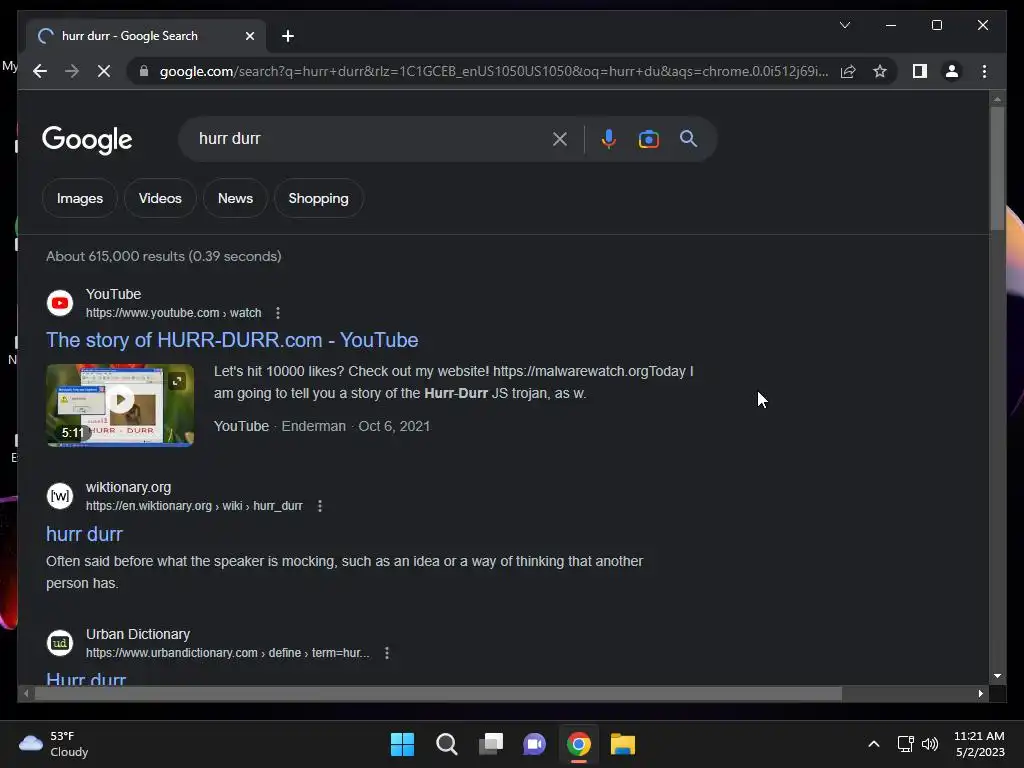Click the address bar URL
Viewport: 1024px width, 768px height.
(494, 71)
